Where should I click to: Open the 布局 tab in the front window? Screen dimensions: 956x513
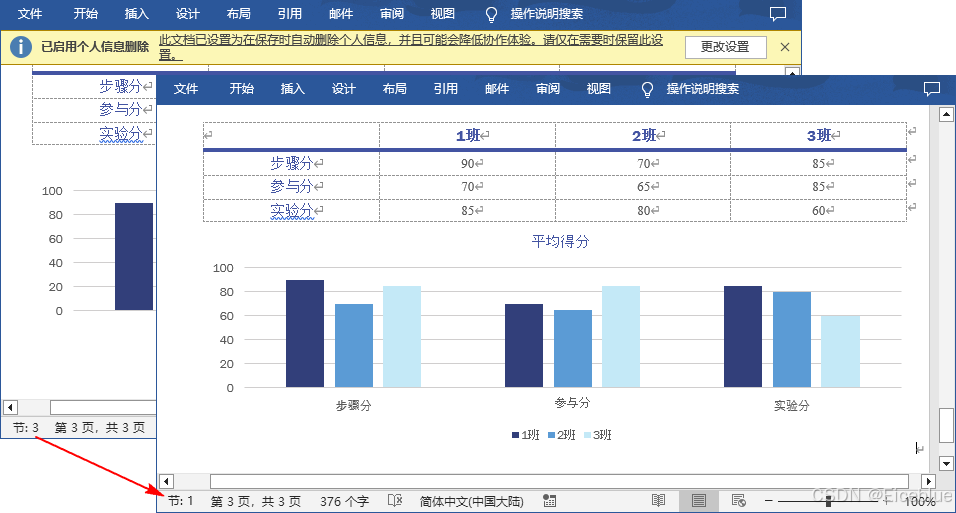coord(394,88)
